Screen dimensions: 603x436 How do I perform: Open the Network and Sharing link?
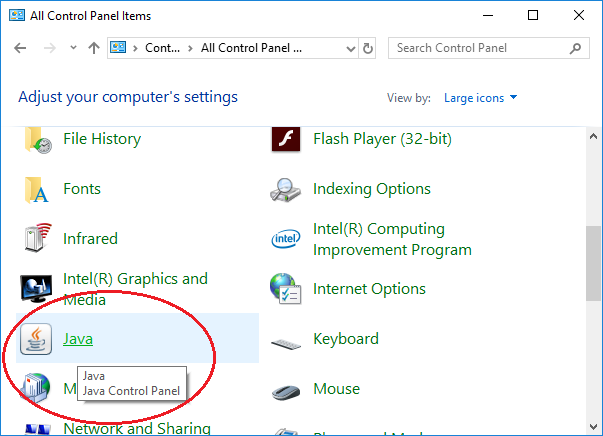[137, 428]
